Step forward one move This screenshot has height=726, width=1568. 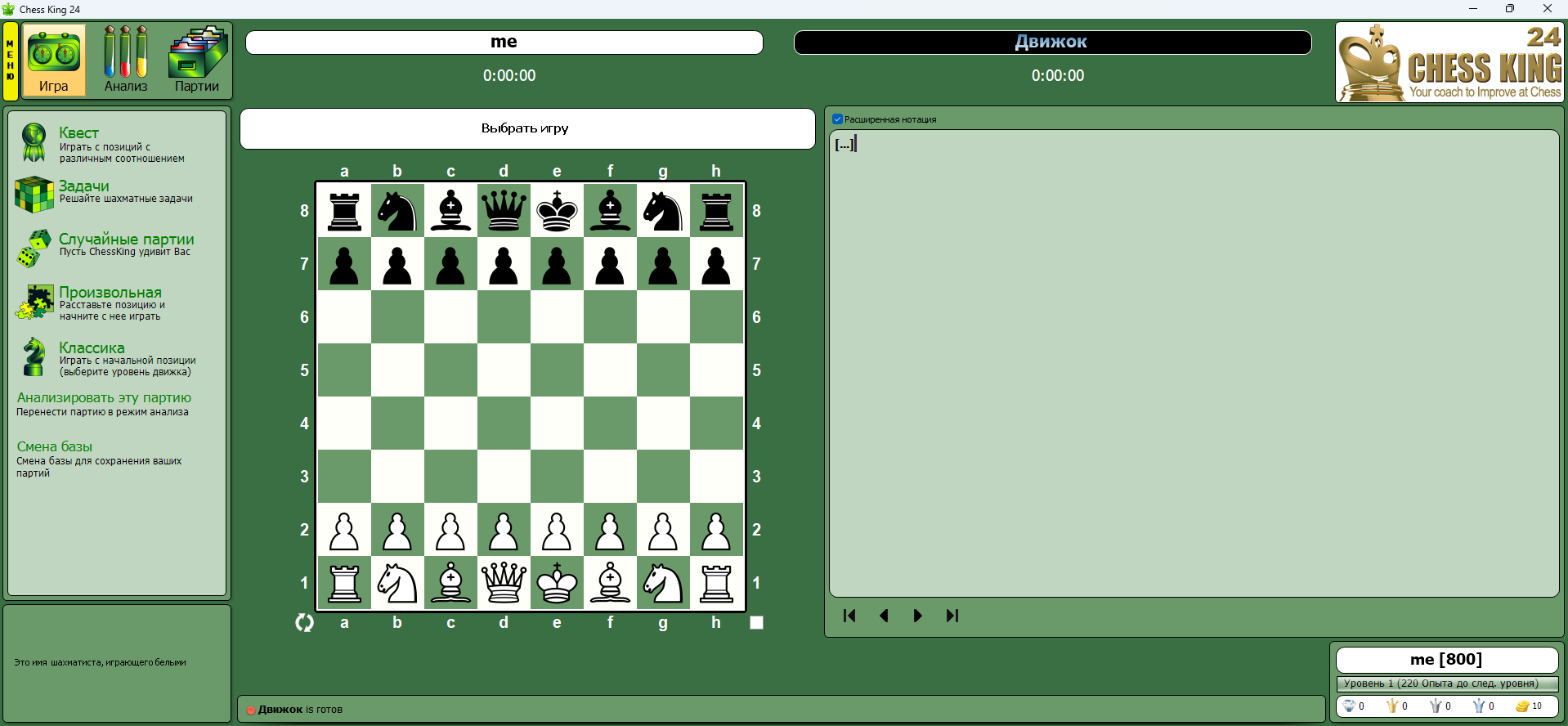[x=917, y=616]
